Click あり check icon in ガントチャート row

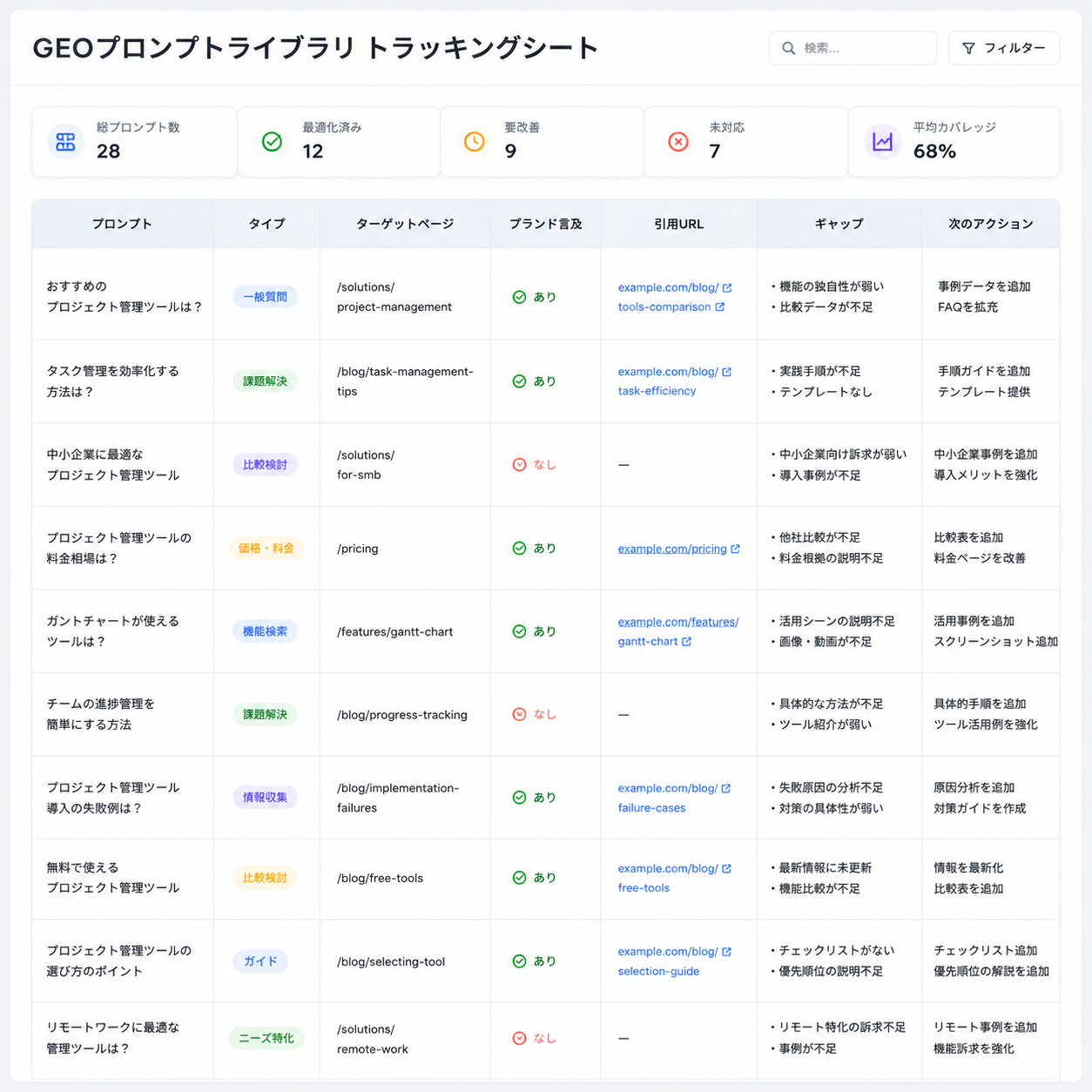(519, 631)
